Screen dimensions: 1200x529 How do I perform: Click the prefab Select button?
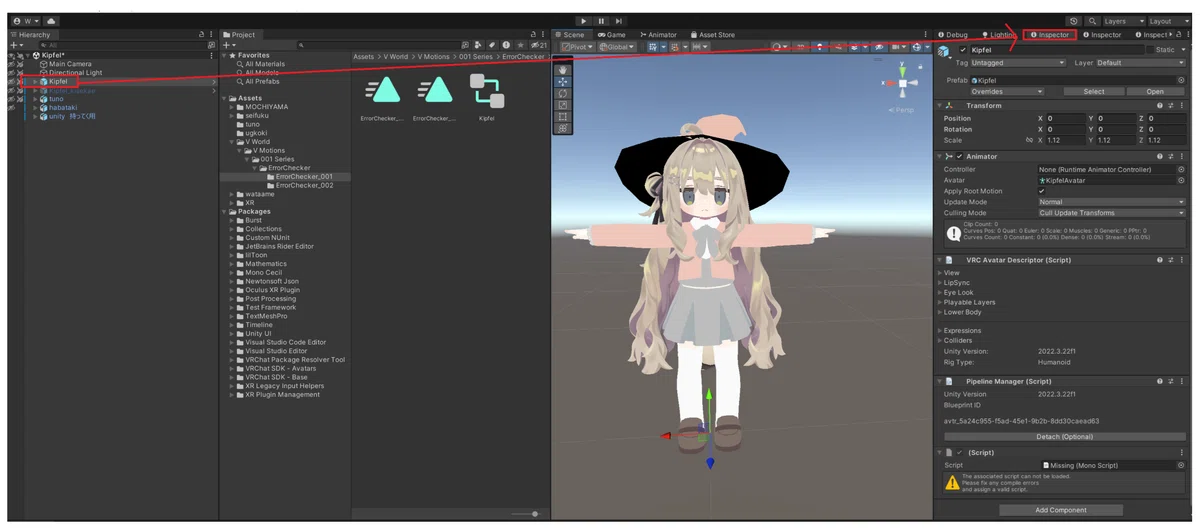1094,91
